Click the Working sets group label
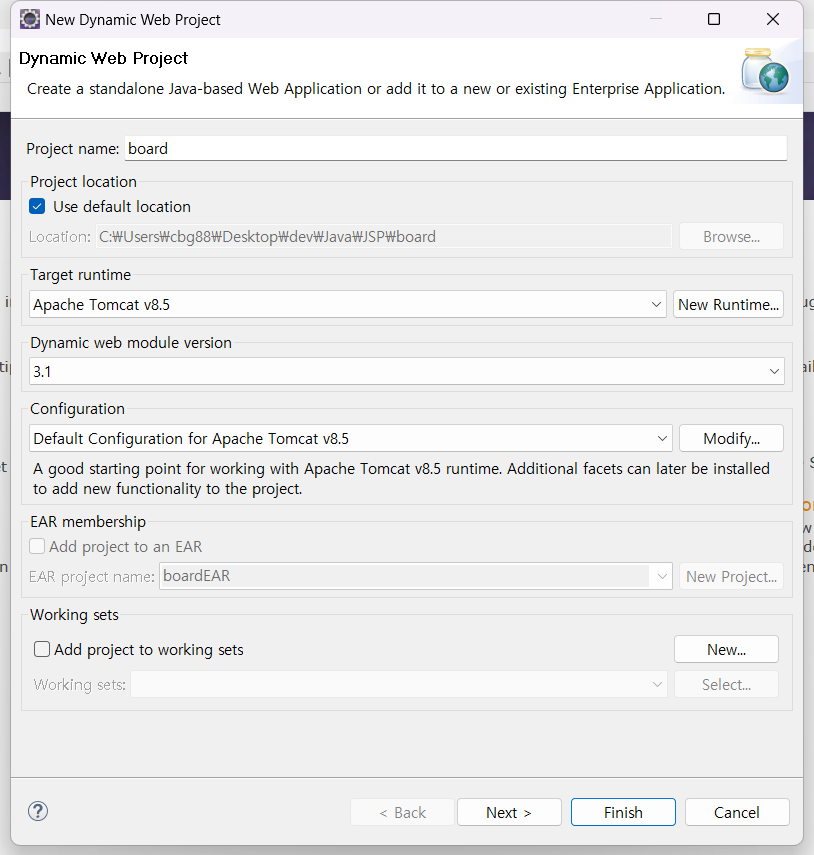814x855 pixels. point(74,615)
